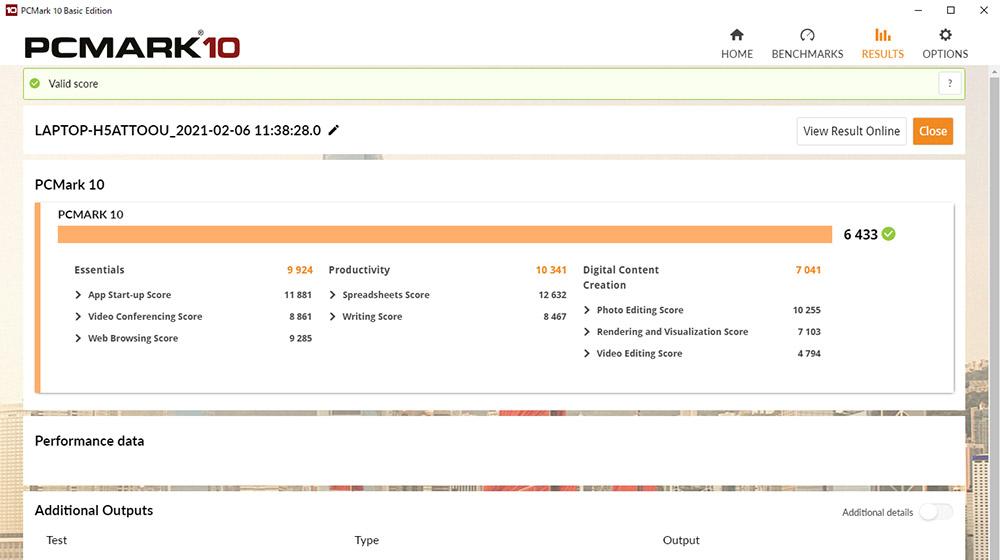Open the BENCHMARKS tab
The height and width of the screenshot is (560, 1000).
[807, 43]
